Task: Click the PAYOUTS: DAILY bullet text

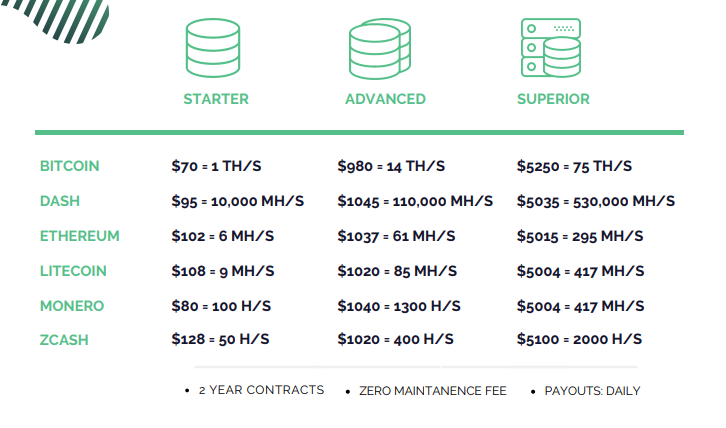Action: [592, 391]
